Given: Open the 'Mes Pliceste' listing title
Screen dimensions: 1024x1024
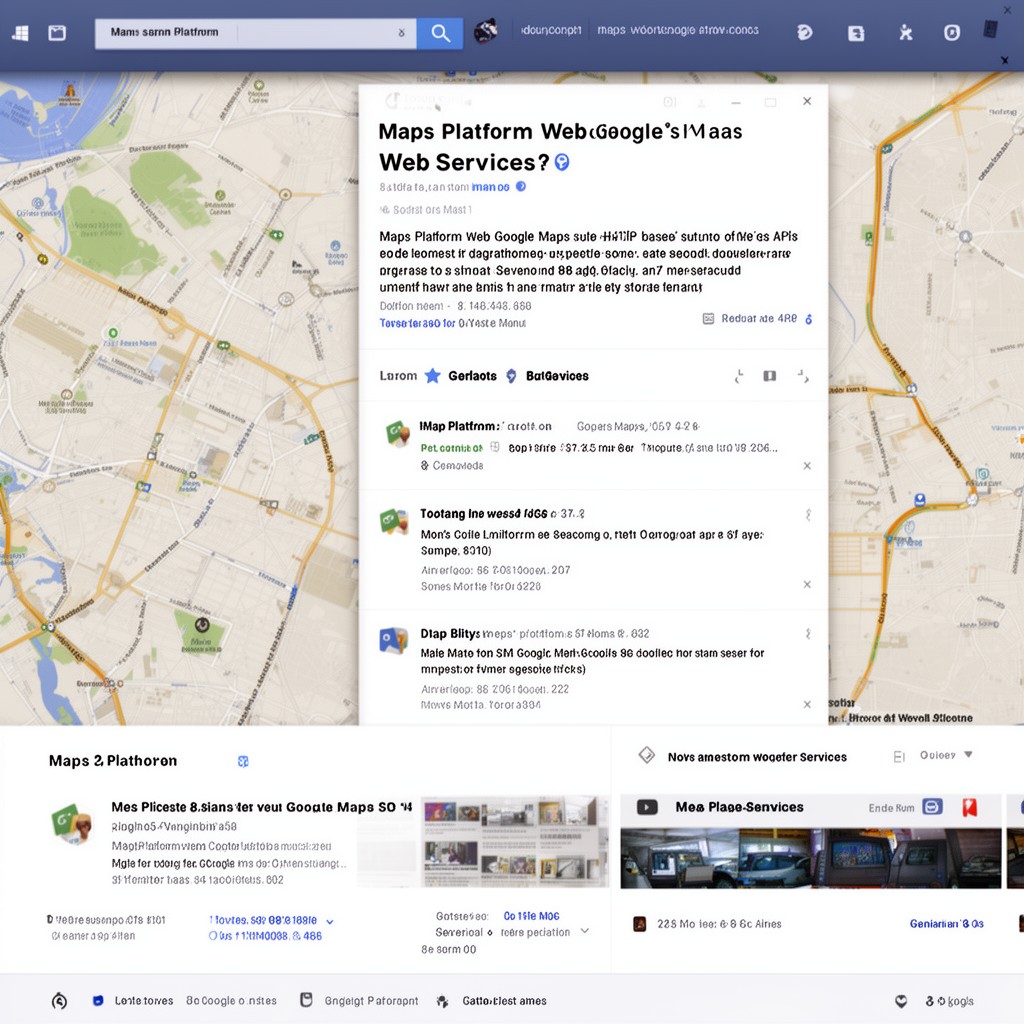Looking at the screenshot, I should point(261,807).
